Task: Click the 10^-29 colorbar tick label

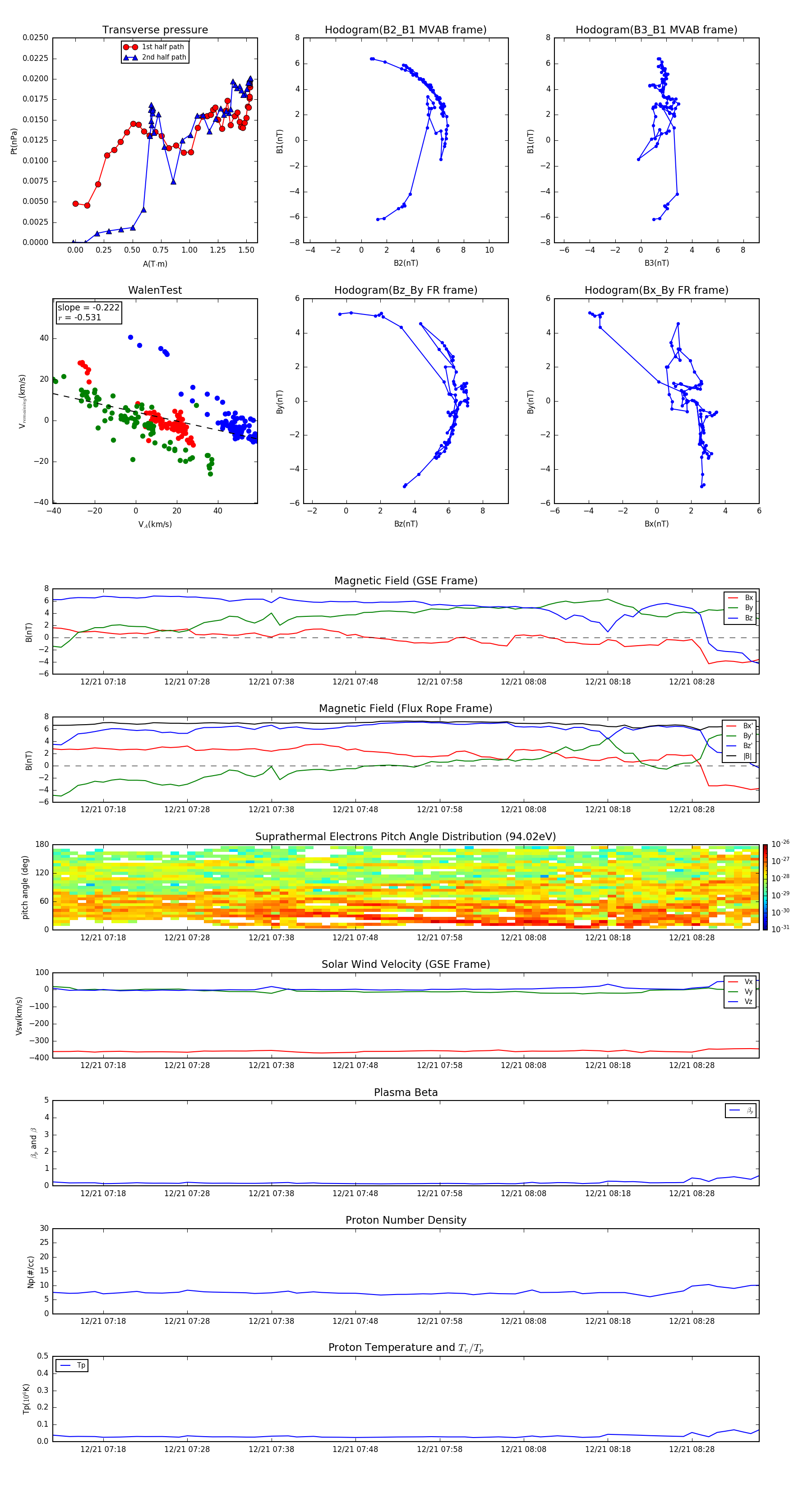Action: [780, 895]
